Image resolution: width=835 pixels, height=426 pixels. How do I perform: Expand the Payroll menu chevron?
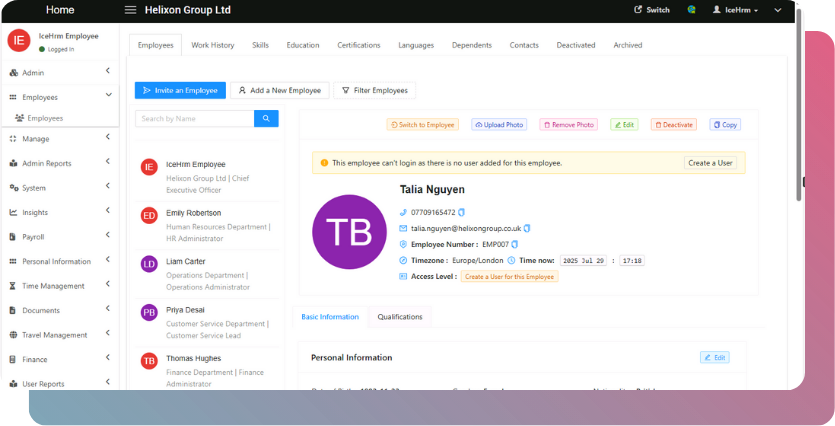[x=108, y=235]
